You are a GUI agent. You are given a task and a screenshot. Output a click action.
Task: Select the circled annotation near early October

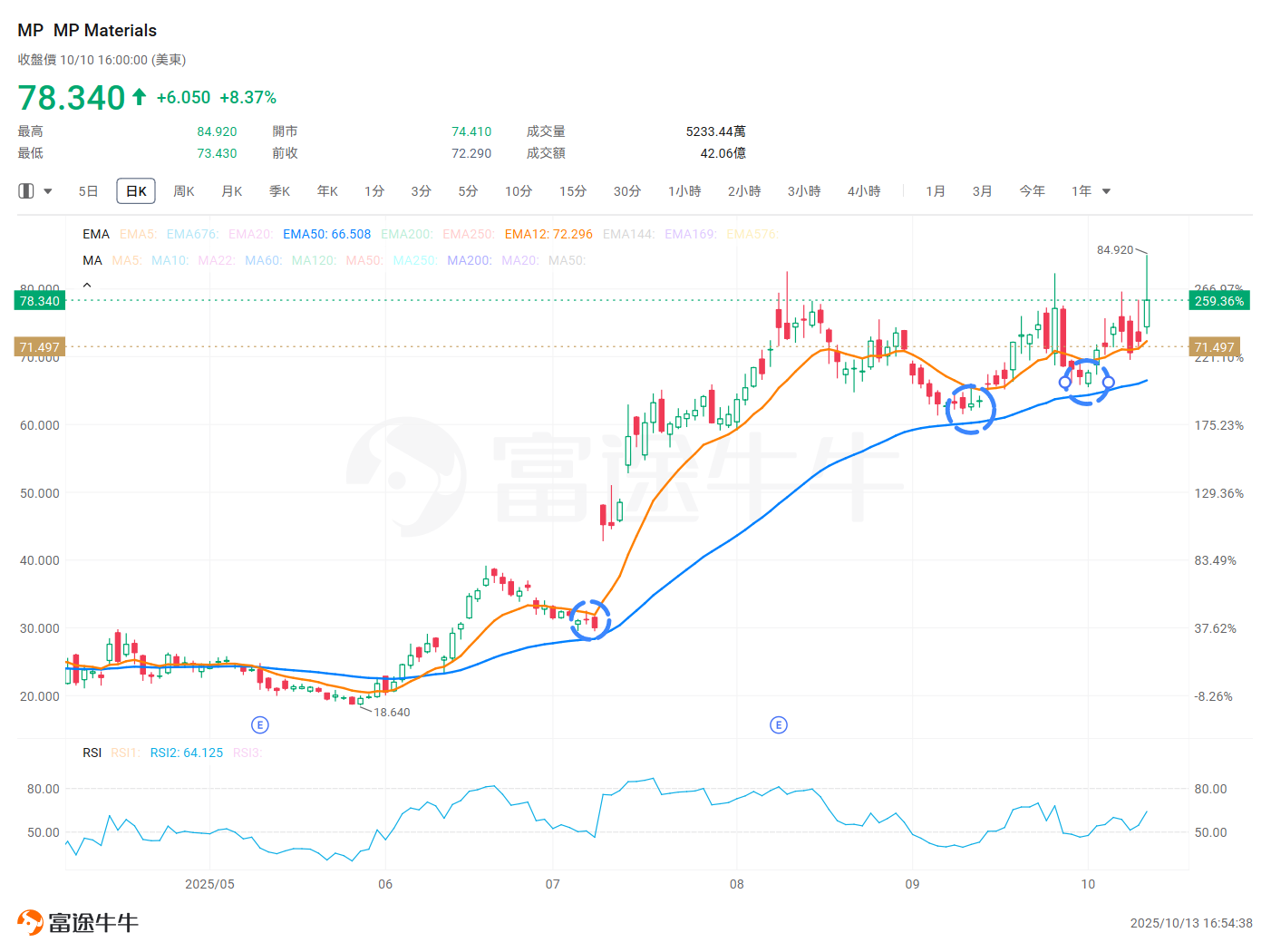point(1086,382)
